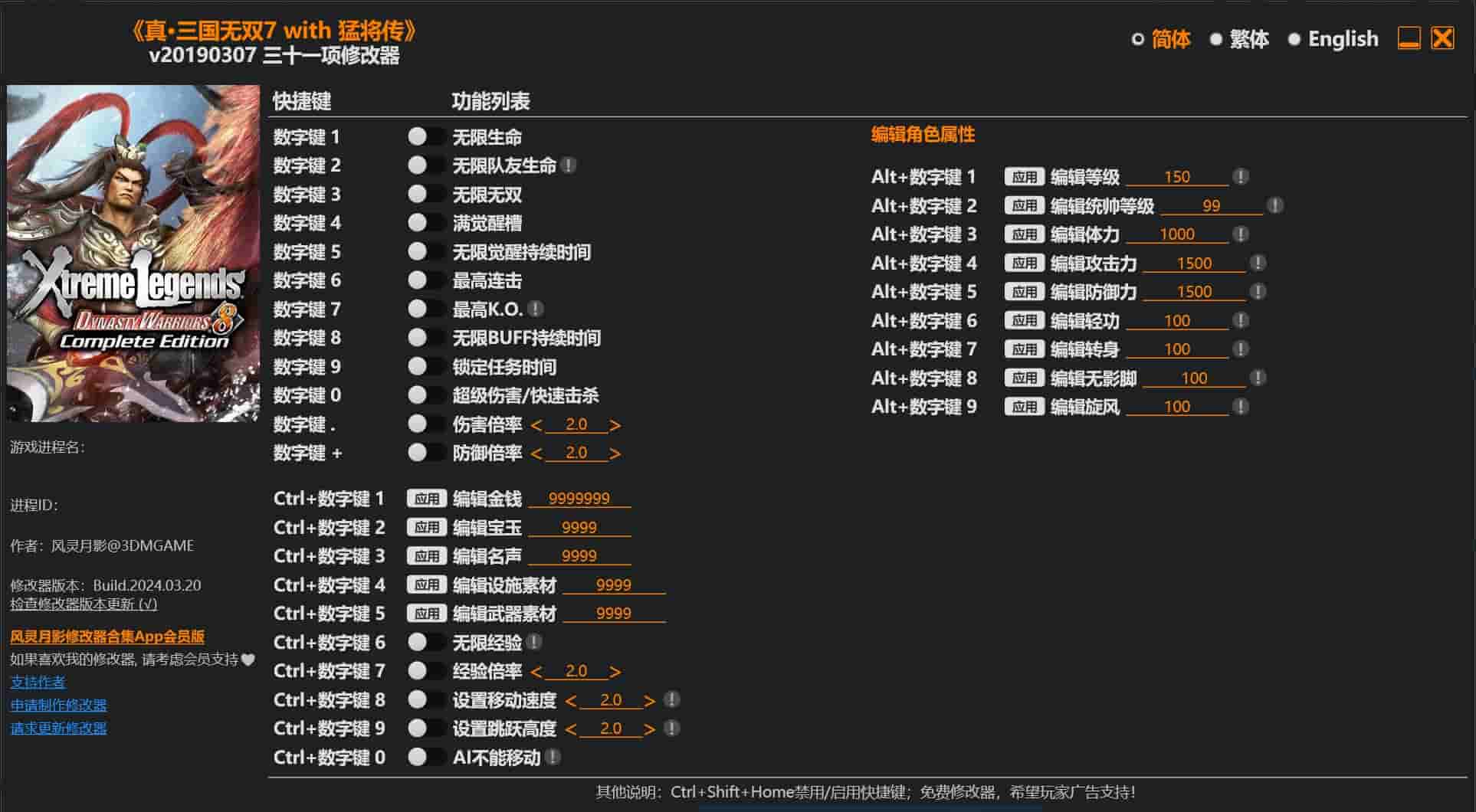This screenshot has width=1476, height=812.
Task: Click the minimize window icon
Action: pyautogui.click(x=1409, y=38)
